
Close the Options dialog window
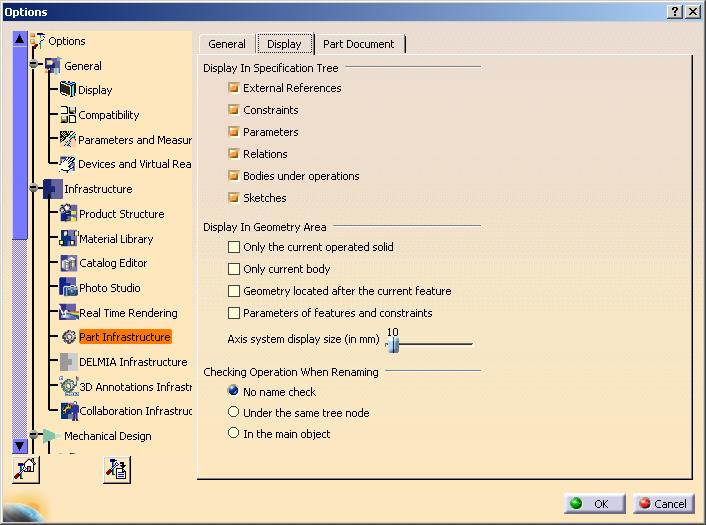[x=693, y=12]
